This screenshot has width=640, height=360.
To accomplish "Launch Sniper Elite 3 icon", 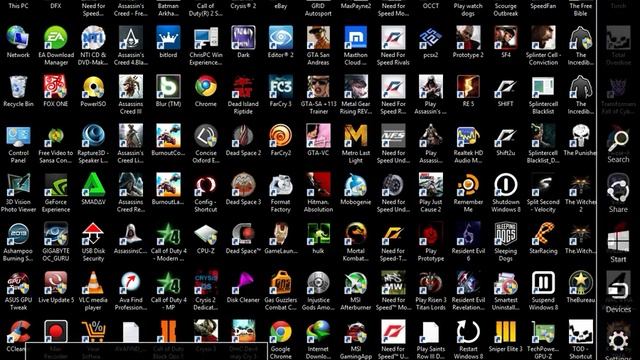I will (506, 331).
